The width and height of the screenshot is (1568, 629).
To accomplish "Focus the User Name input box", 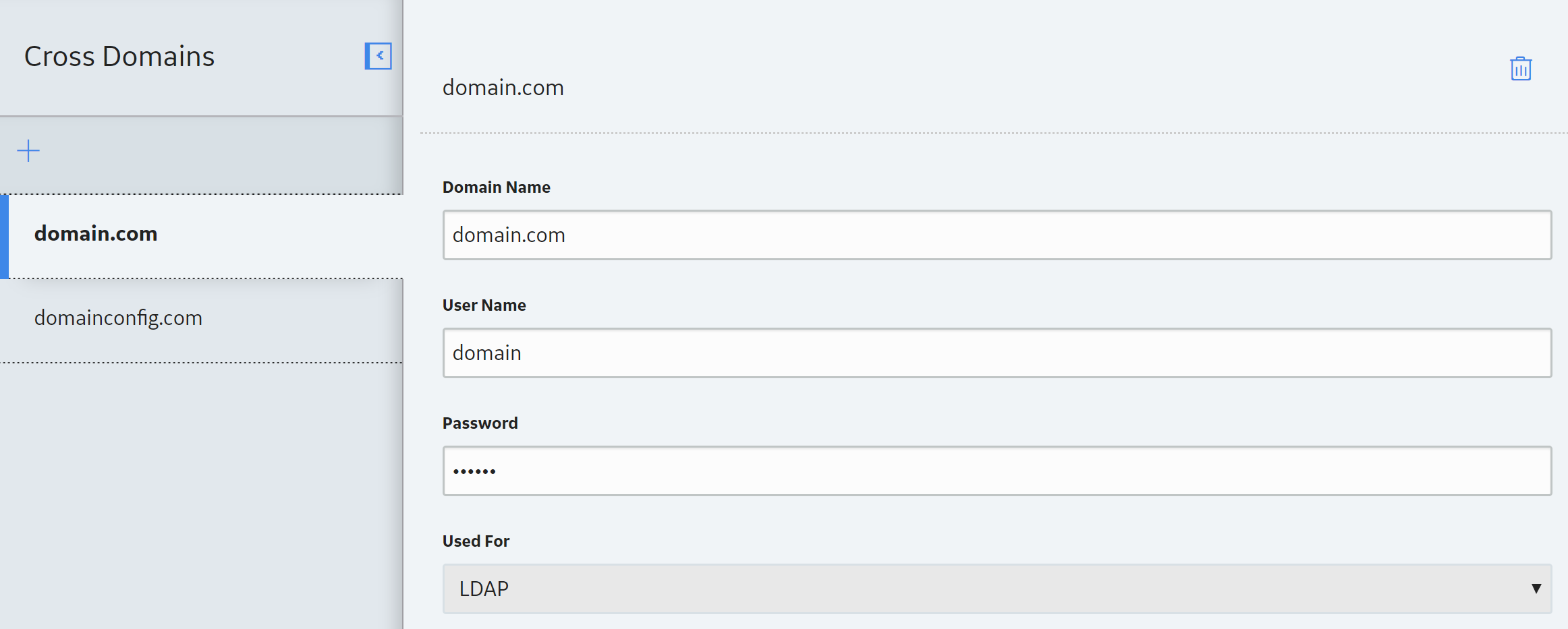I will point(997,353).
